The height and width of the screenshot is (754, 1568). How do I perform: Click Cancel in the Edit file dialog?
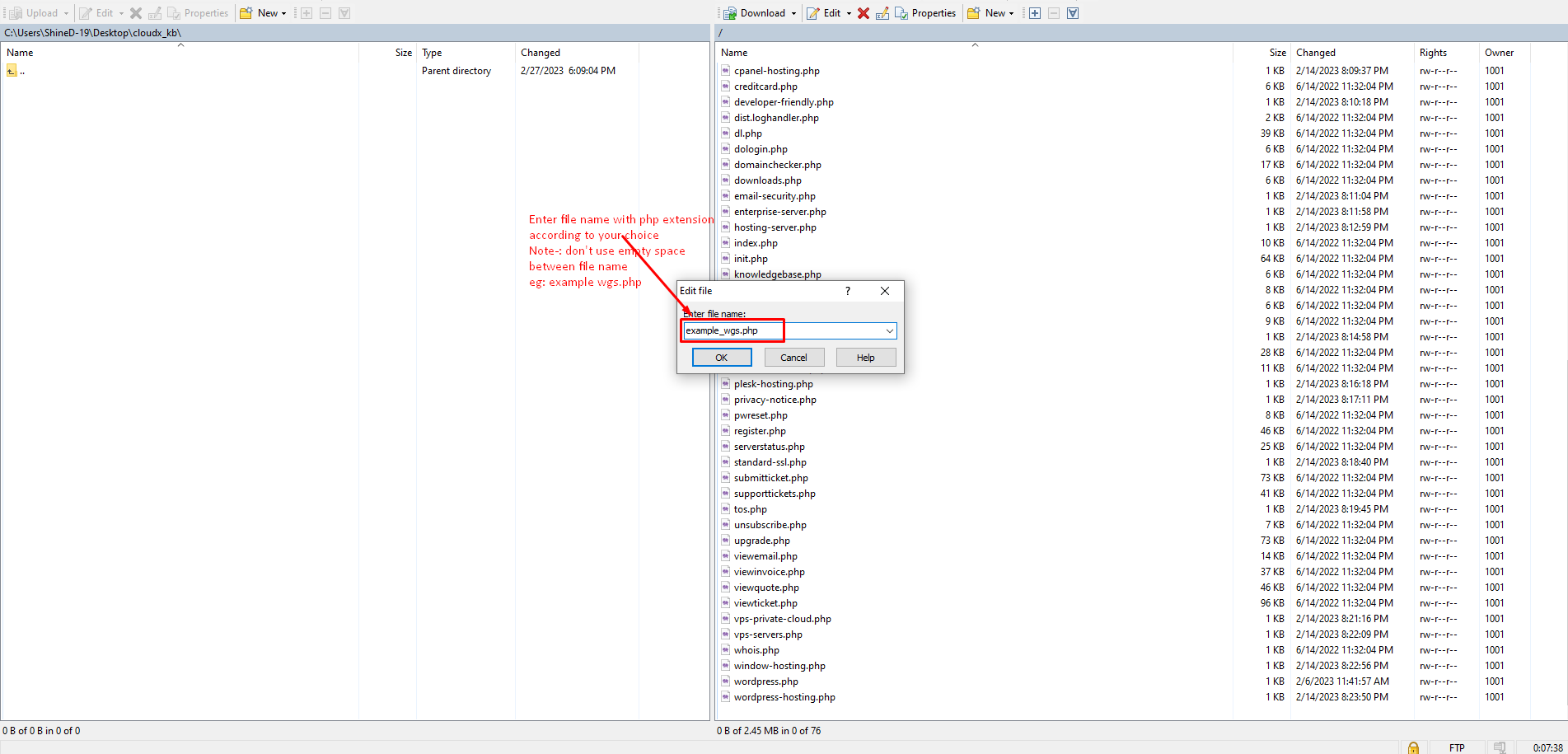coord(793,358)
